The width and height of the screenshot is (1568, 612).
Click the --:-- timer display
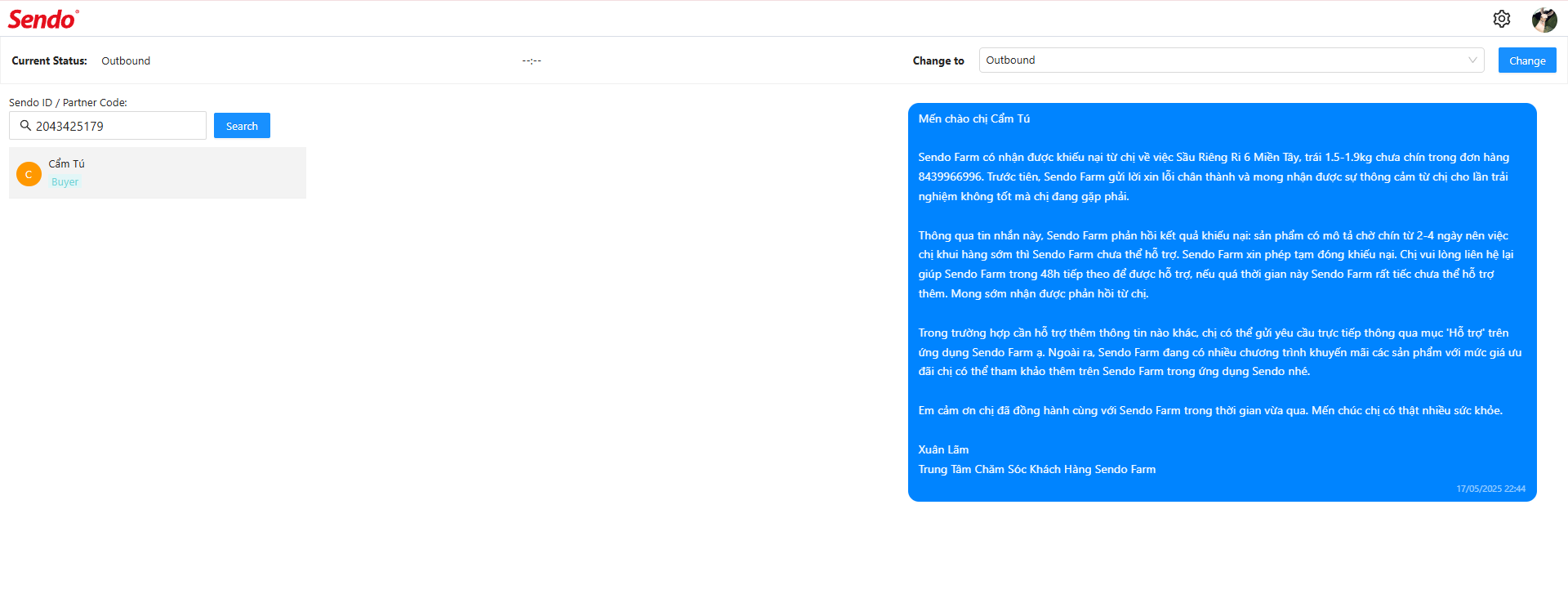click(x=532, y=60)
